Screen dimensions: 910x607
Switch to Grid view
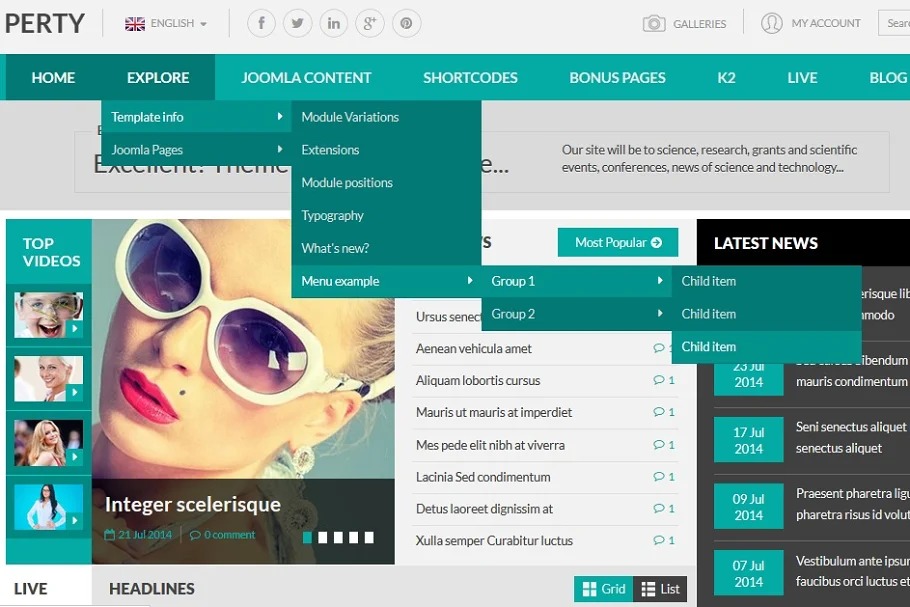(x=604, y=589)
